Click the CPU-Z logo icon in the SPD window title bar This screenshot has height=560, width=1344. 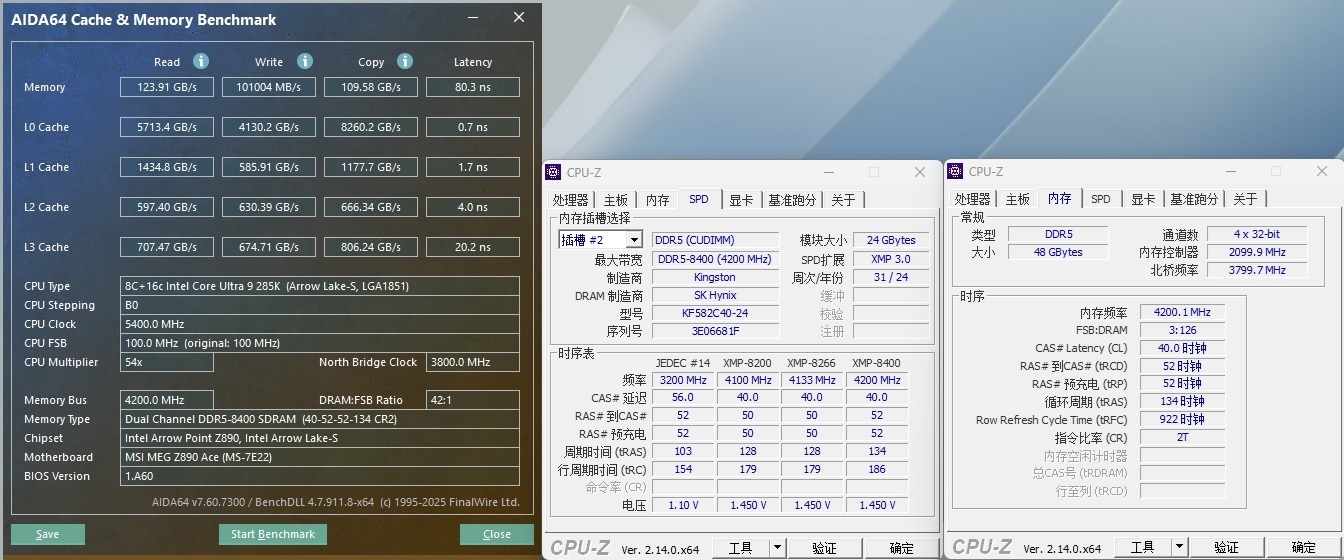tap(555, 172)
